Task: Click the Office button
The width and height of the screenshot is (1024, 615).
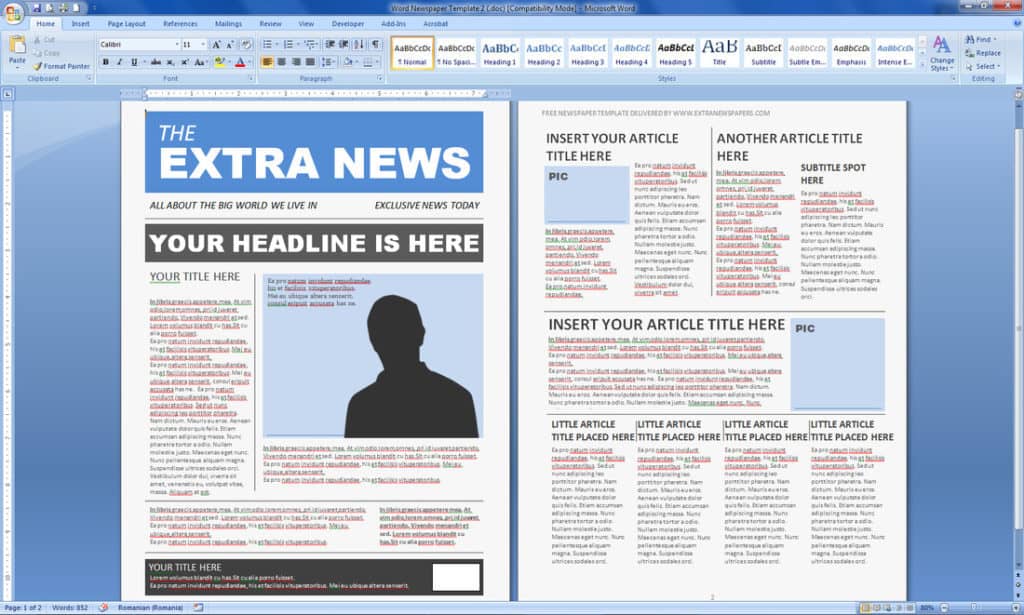Action: pos(13,12)
